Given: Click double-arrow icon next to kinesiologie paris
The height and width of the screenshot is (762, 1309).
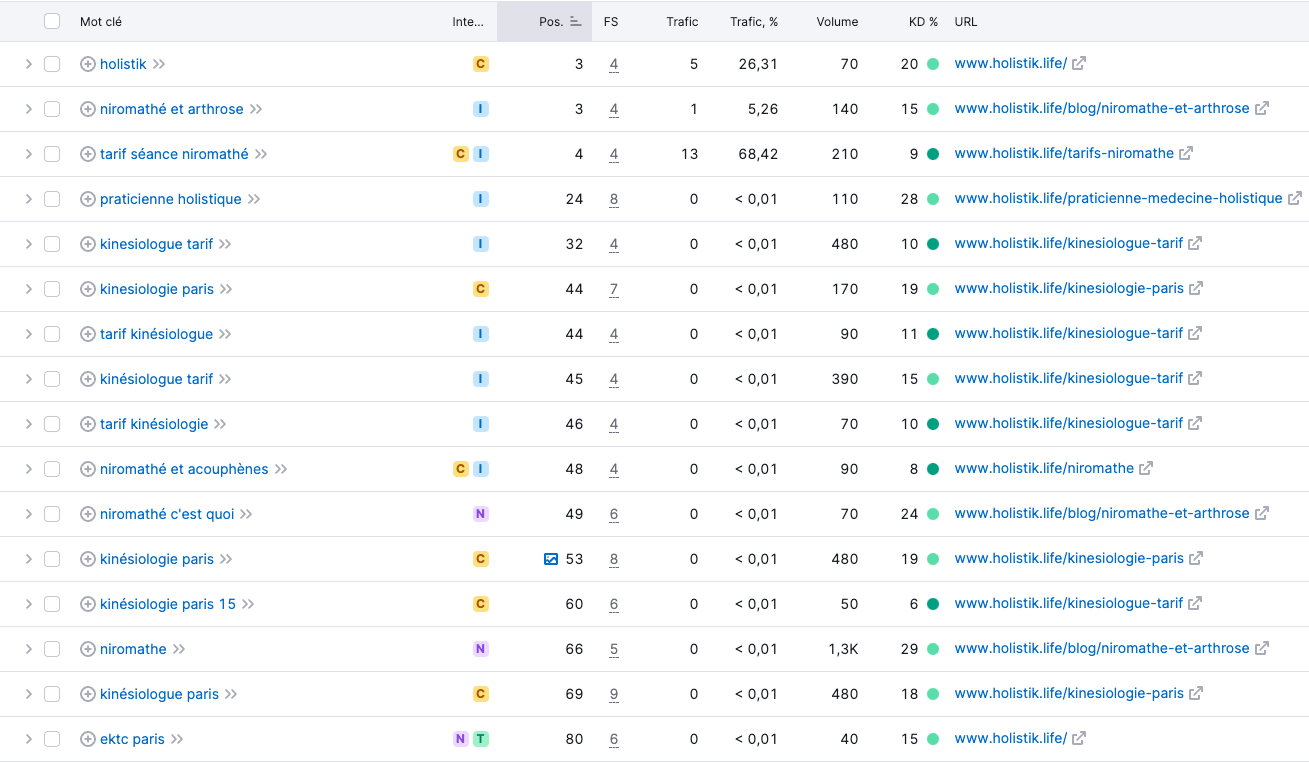Looking at the screenshot, I should coord(226,289).
